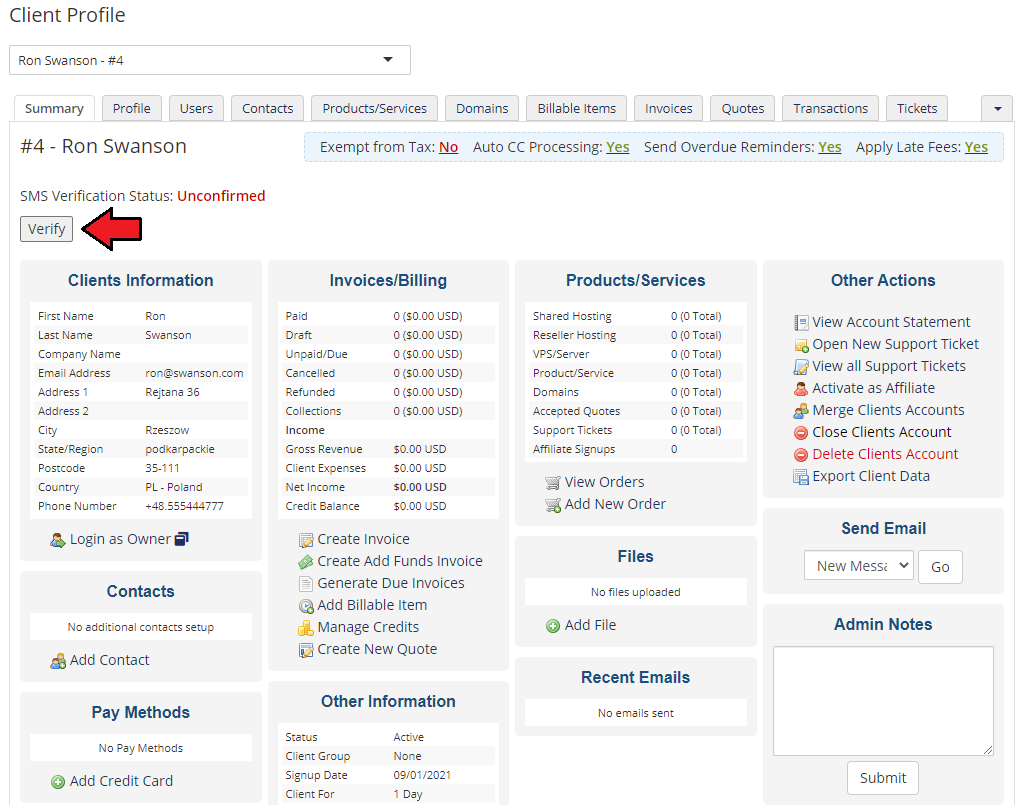Click the View Account Statement icon
This screenshot has height=805, width=1024.
coord(801,323)
